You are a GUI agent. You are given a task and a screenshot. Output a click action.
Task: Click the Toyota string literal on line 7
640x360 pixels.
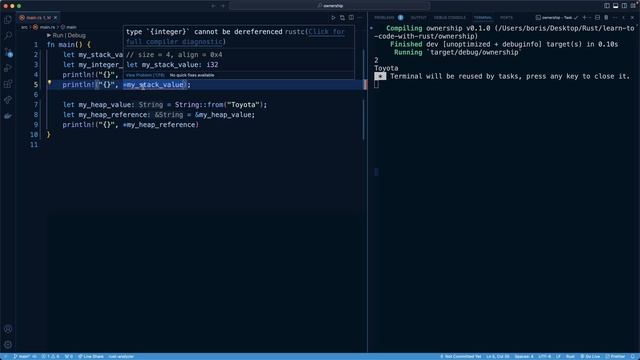coord(243,104)
